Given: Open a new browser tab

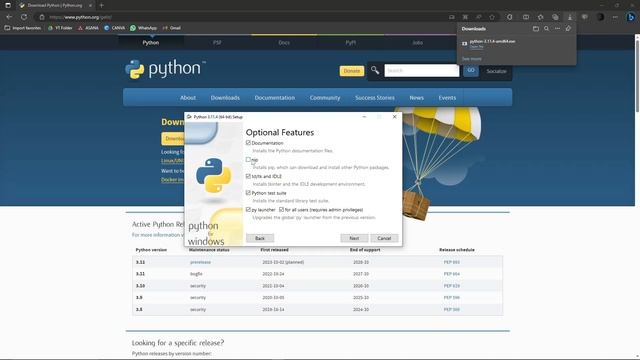Looking at the screenshot, I should click(102, 5).
